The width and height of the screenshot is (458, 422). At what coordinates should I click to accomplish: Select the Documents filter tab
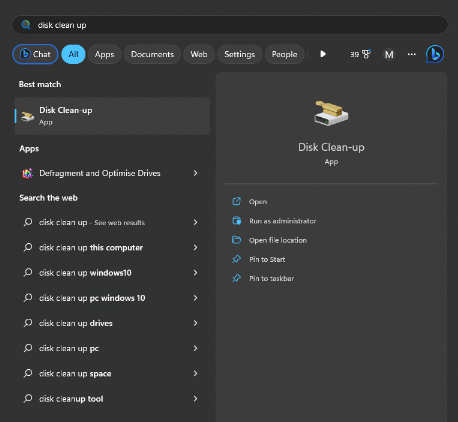[x=152, y=54]
